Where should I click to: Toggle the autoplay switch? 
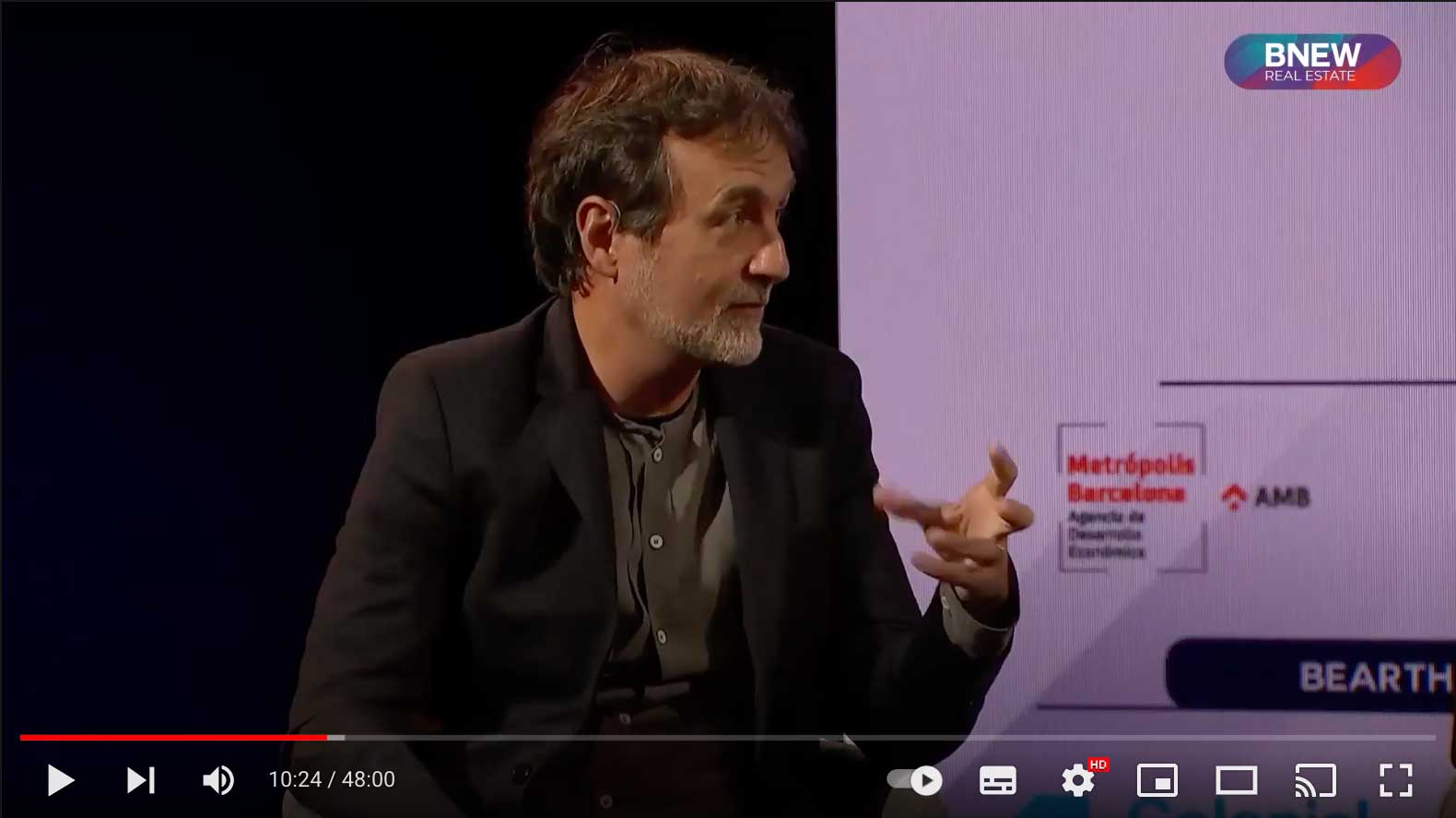click(914, 780)
